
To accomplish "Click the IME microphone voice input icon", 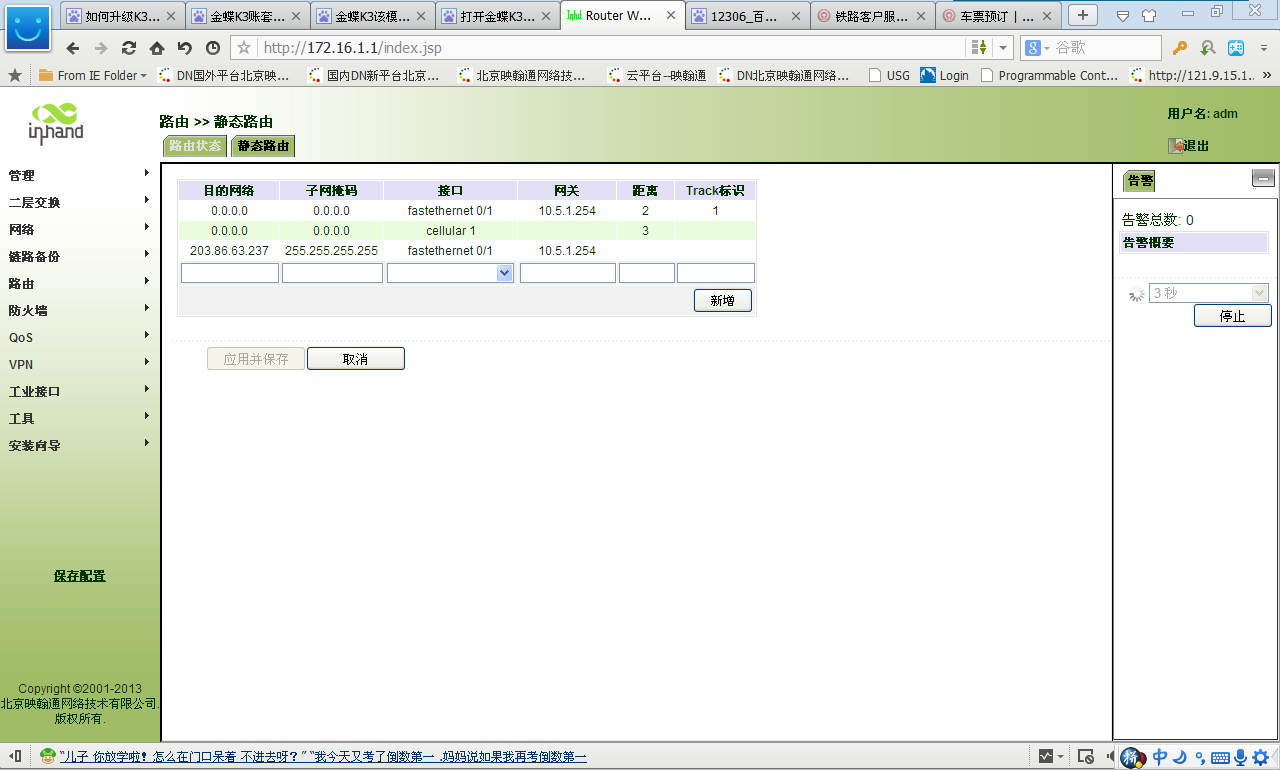I will 1240,757.
